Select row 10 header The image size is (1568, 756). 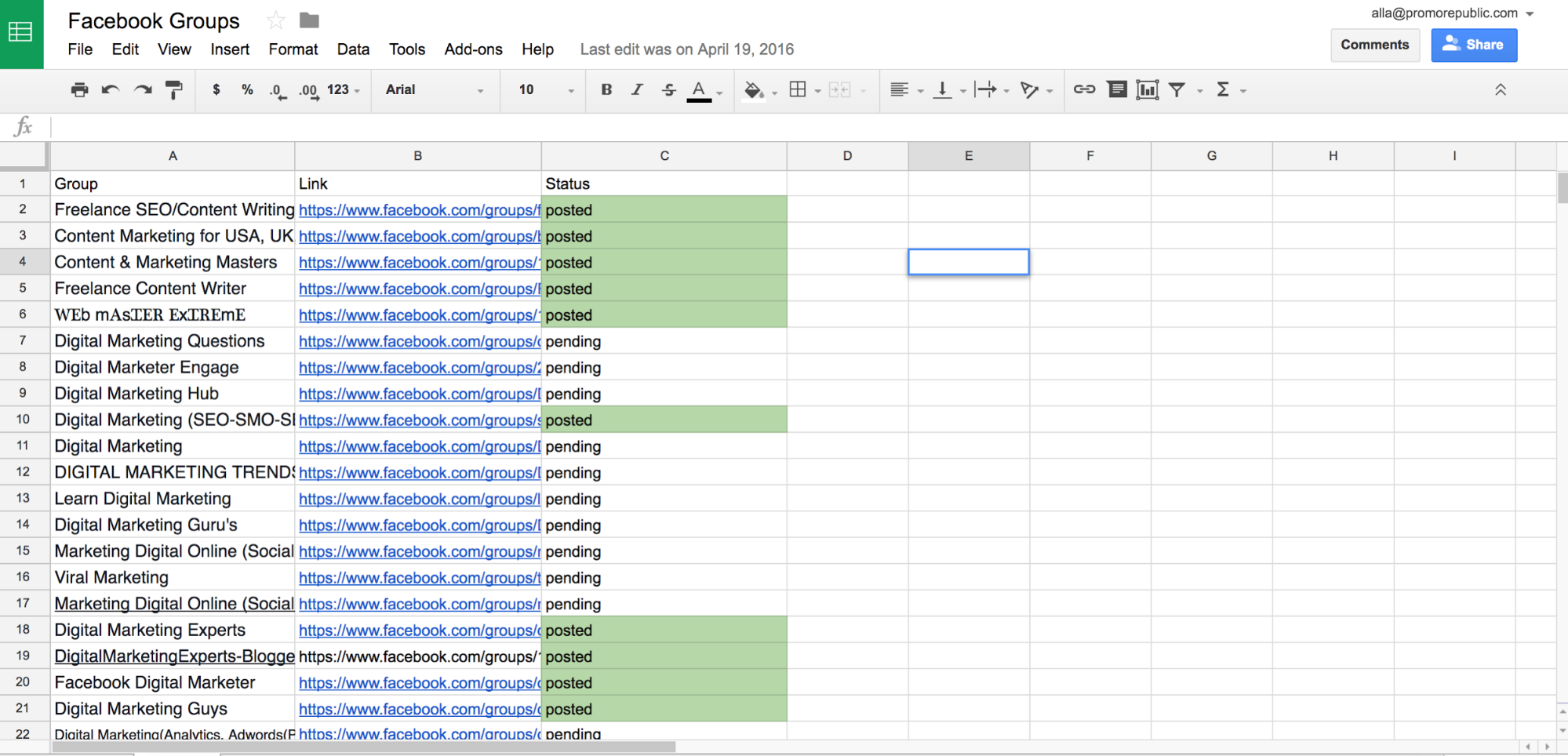[x=23, y=420]
